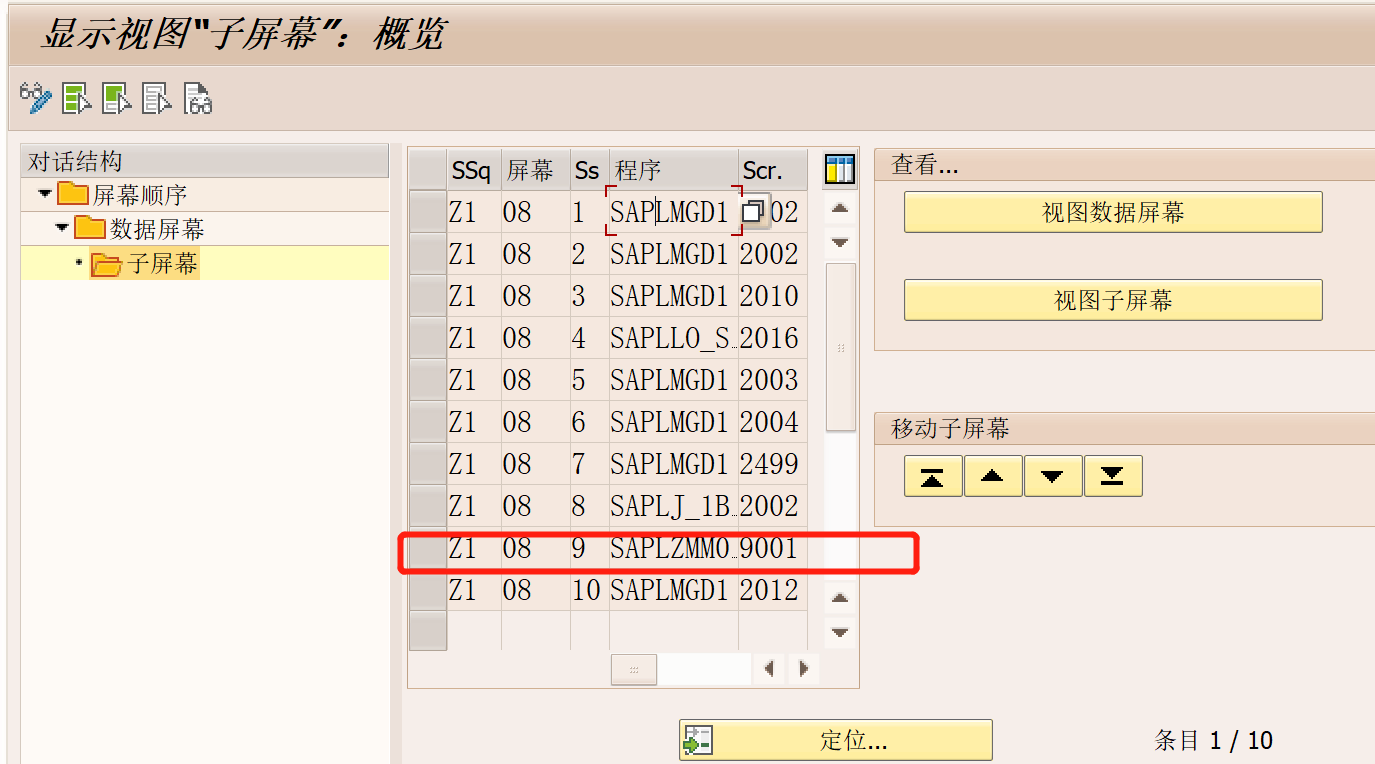Click the move subscreen down button
This screenshot has height=764, width=1375.
[x=1053, y=476]
